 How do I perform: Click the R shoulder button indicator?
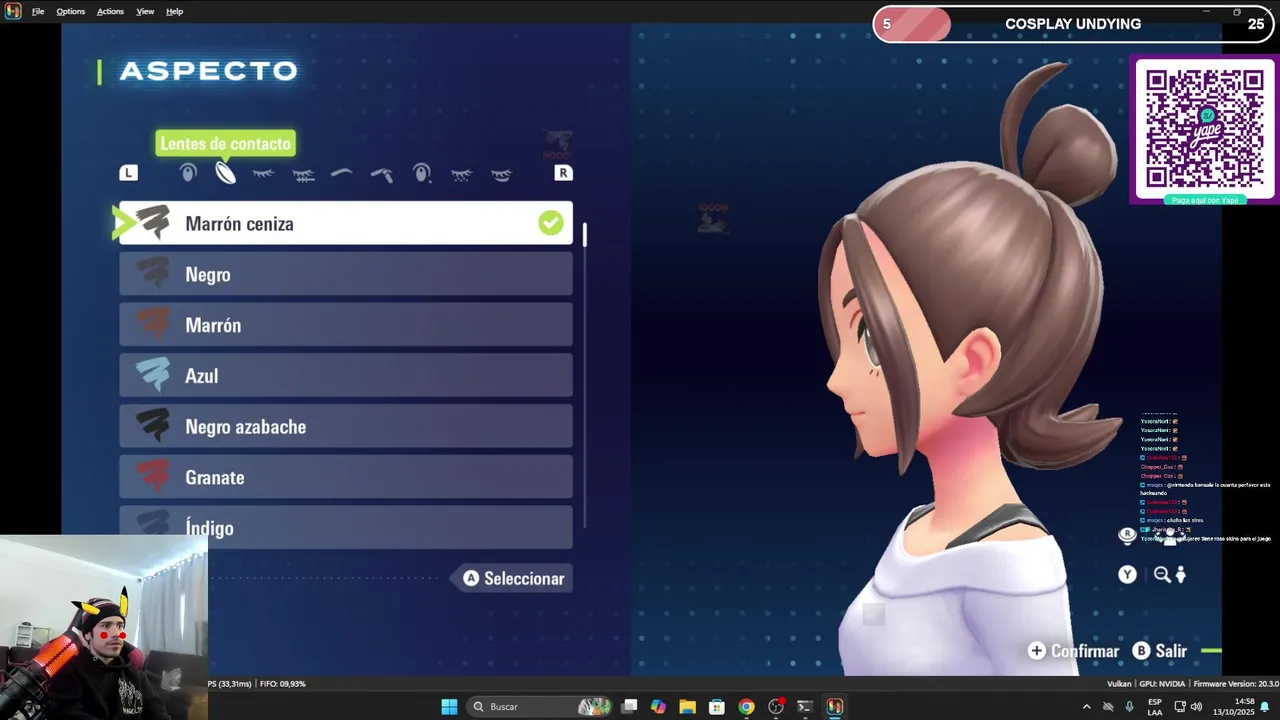tap(563, 173)
